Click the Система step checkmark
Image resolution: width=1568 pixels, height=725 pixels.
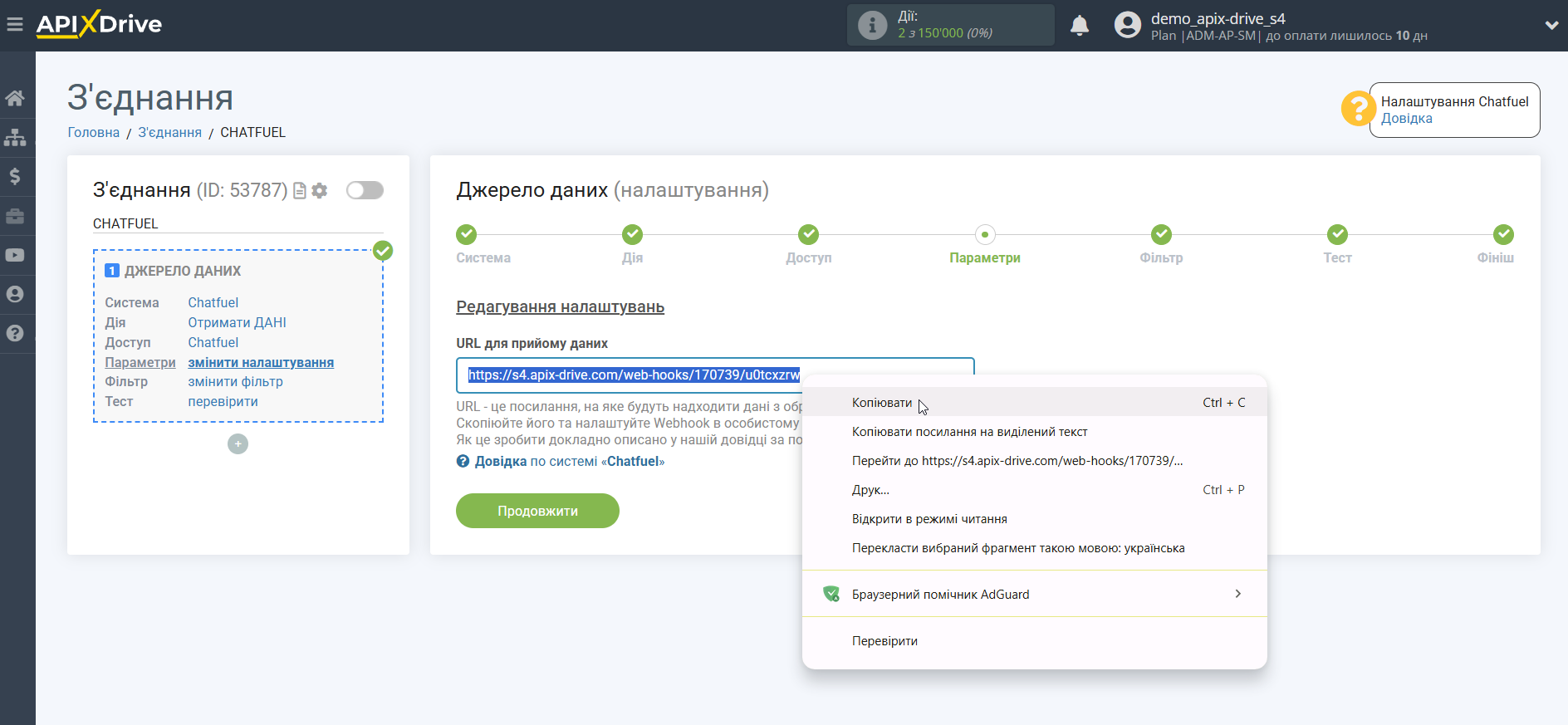(x=467, y=234)
